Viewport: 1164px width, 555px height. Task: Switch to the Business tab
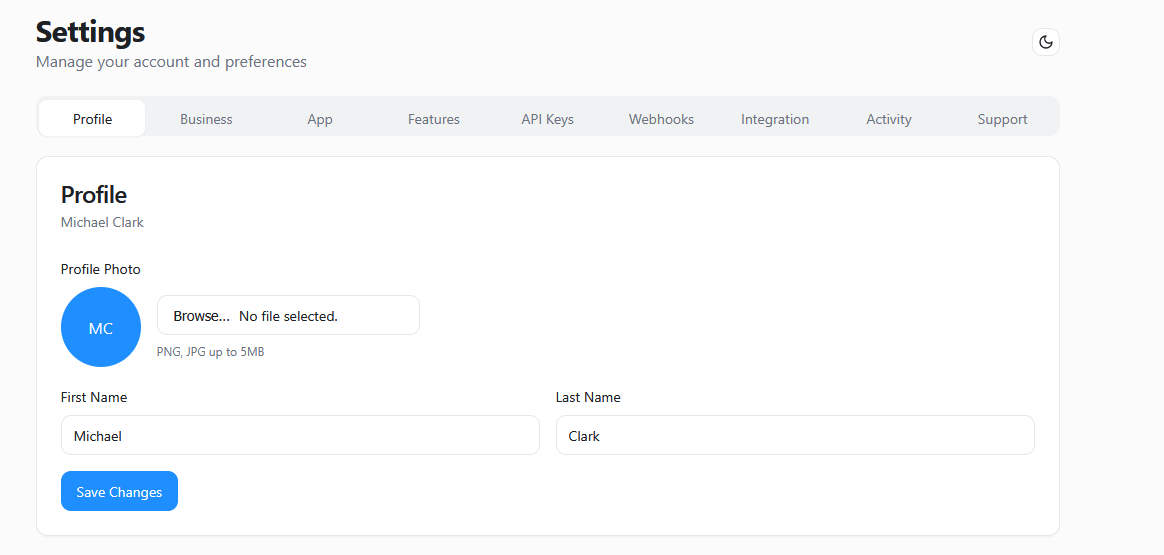coord(206,119)
